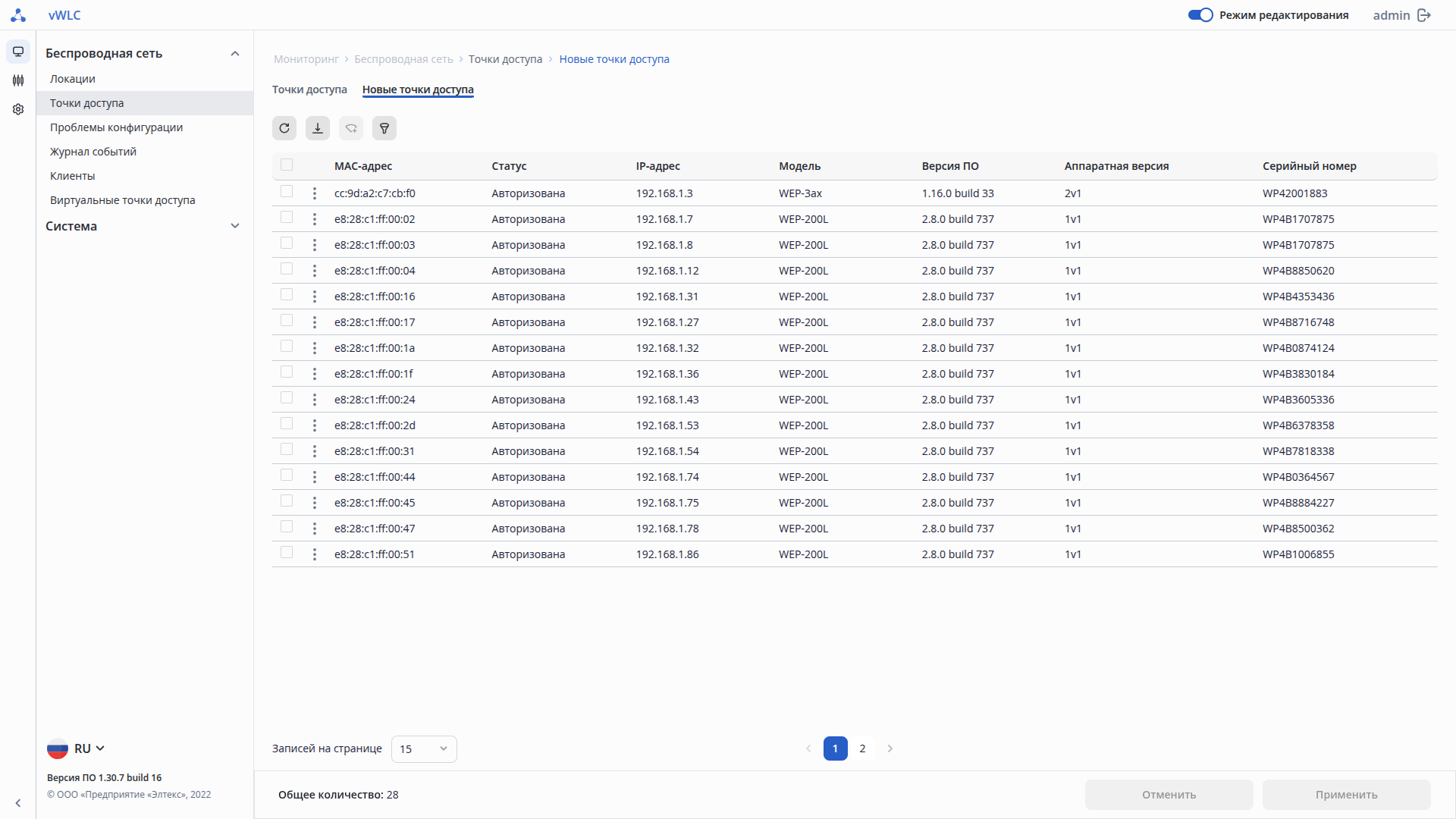This screenshot has width=1456, height=819.
Task: Collapse sidebar with bottom-left arrow
Action: coord(18,803)
